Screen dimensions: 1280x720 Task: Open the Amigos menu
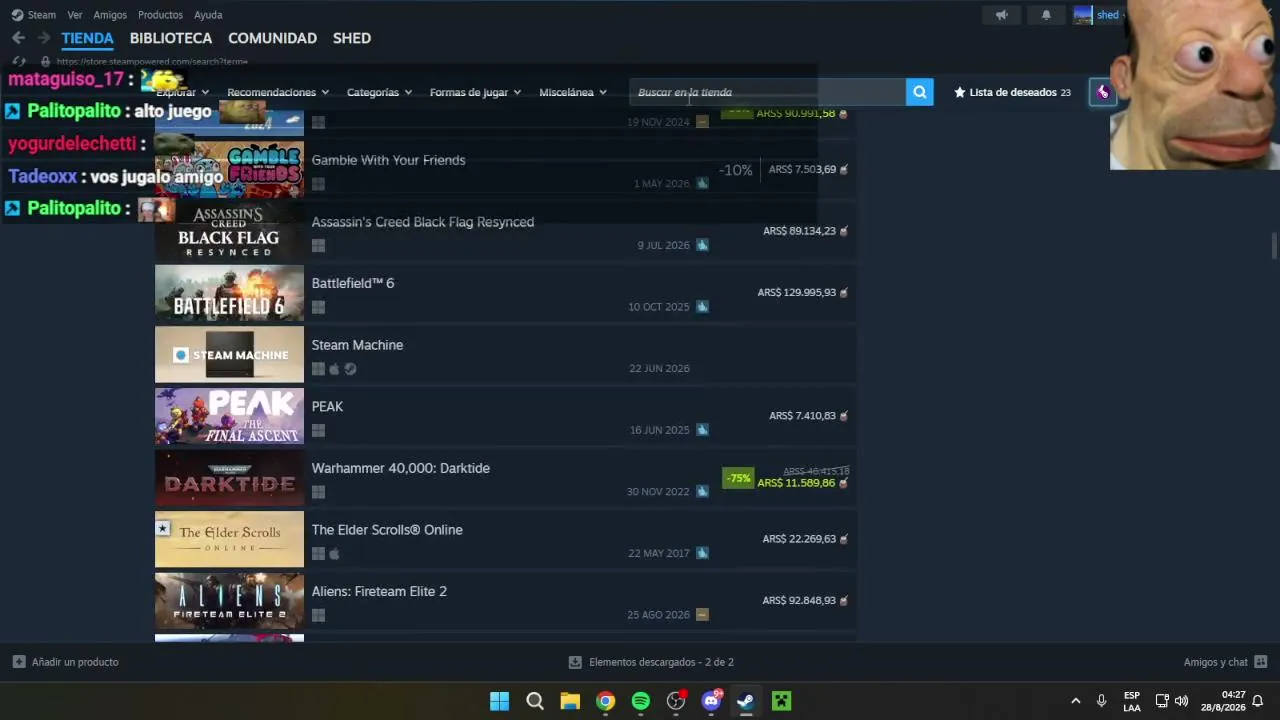(x=110, y=15)
